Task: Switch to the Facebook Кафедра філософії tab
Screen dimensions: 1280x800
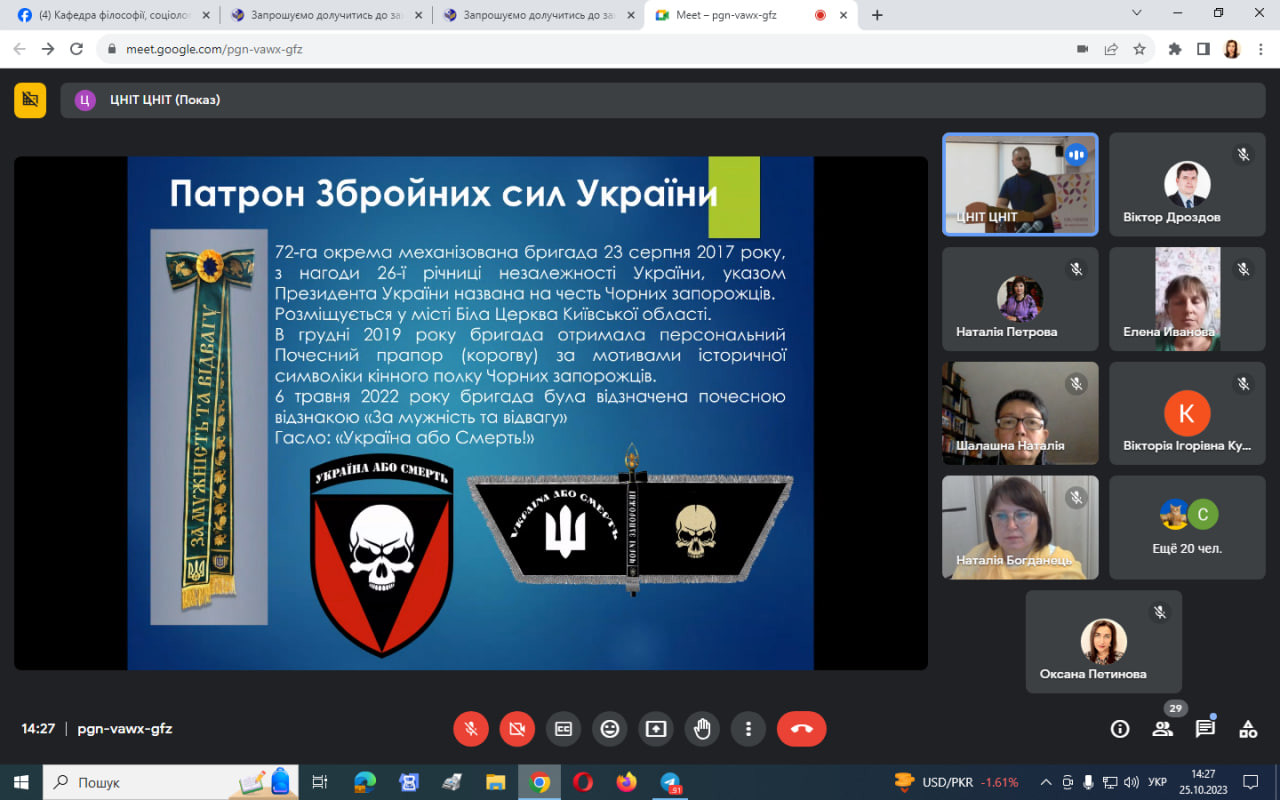Action: (x=114, y=15)
